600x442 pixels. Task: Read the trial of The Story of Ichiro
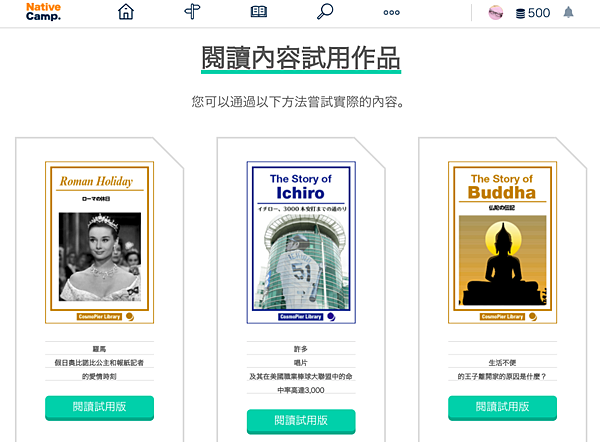click(x=301, y=421)
